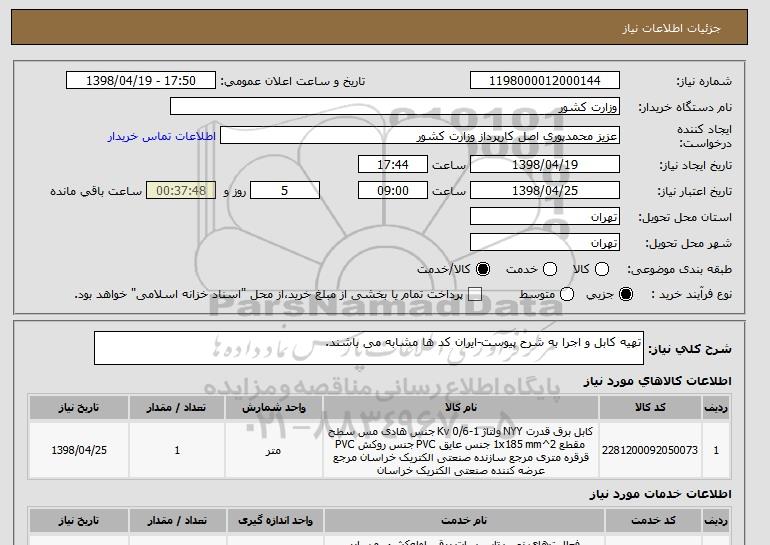Click the نام خدمت column header
The width and height of the screenshot is (770, 545).
tap(464, 520)
